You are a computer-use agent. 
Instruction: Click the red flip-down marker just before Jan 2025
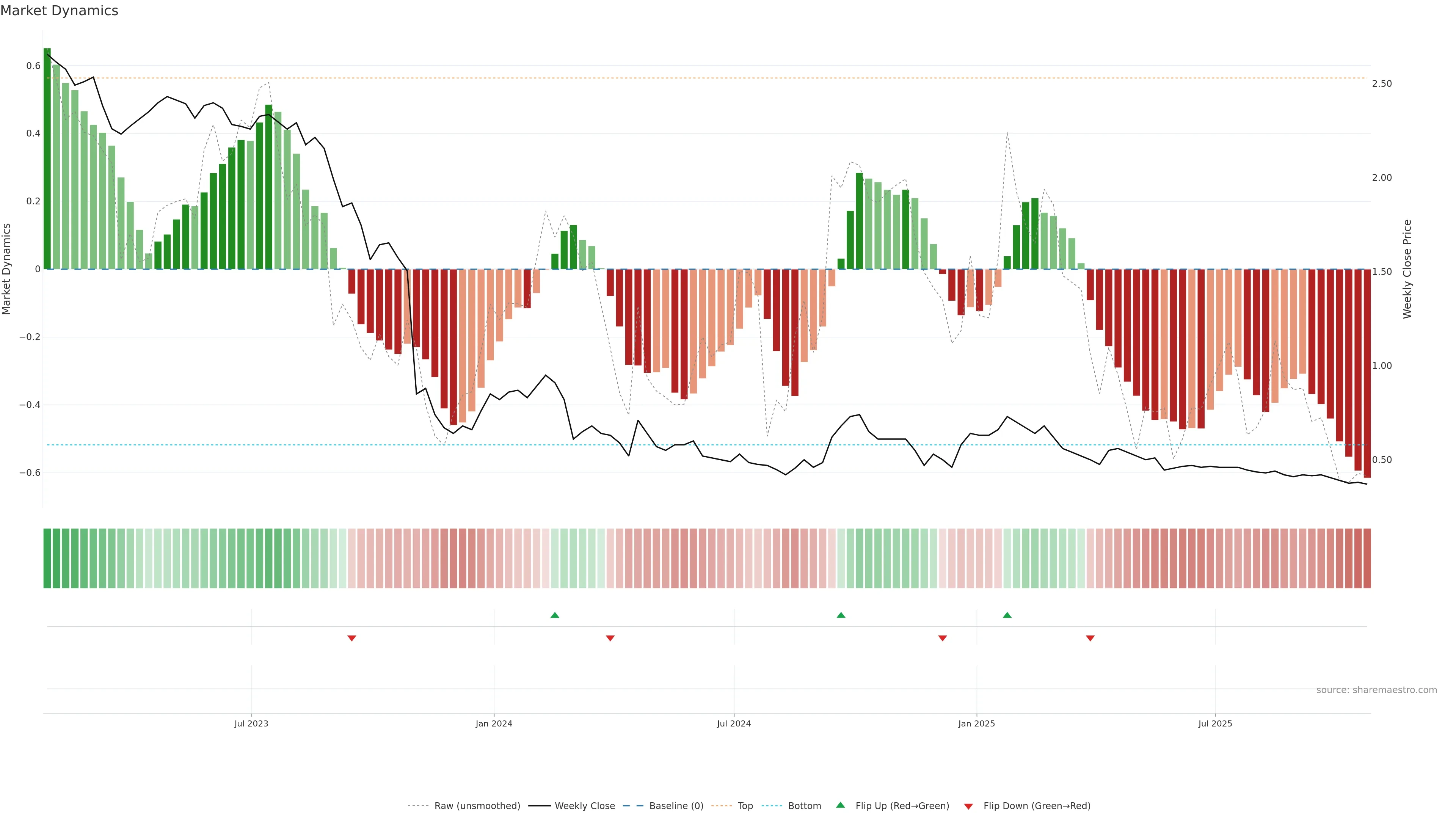click(x=942, y=638)
